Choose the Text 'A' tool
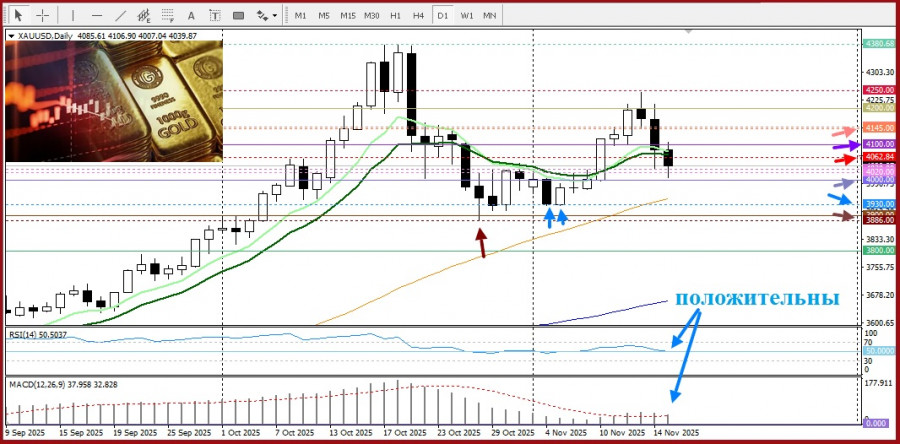 192,16
